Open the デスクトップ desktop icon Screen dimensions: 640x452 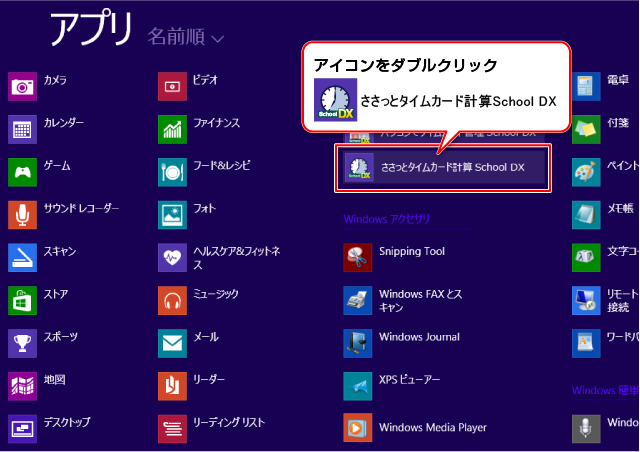[22, 429]
